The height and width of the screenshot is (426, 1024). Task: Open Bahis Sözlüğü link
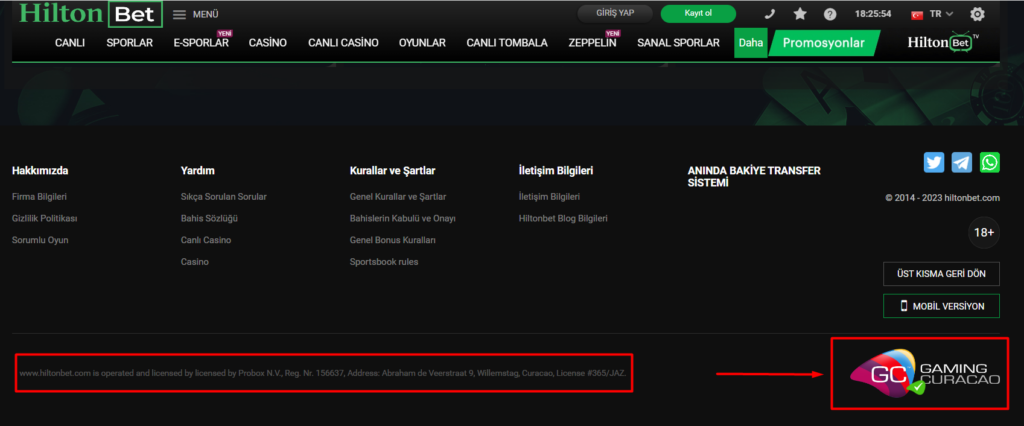pos(209,218)
